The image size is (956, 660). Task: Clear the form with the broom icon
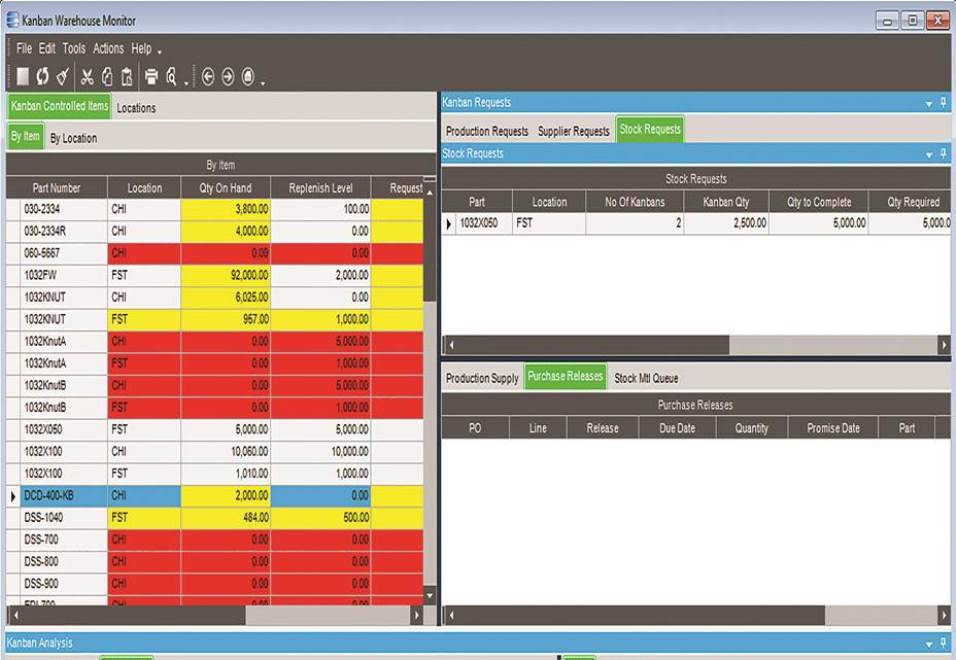[63, 76]
